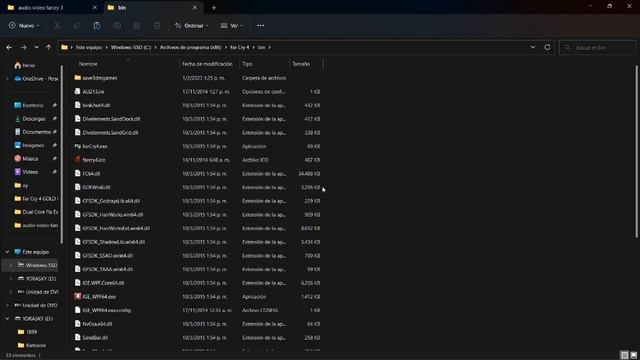
Task: Click the file list vertical scrollbar
Action: [x=636, y=151]
